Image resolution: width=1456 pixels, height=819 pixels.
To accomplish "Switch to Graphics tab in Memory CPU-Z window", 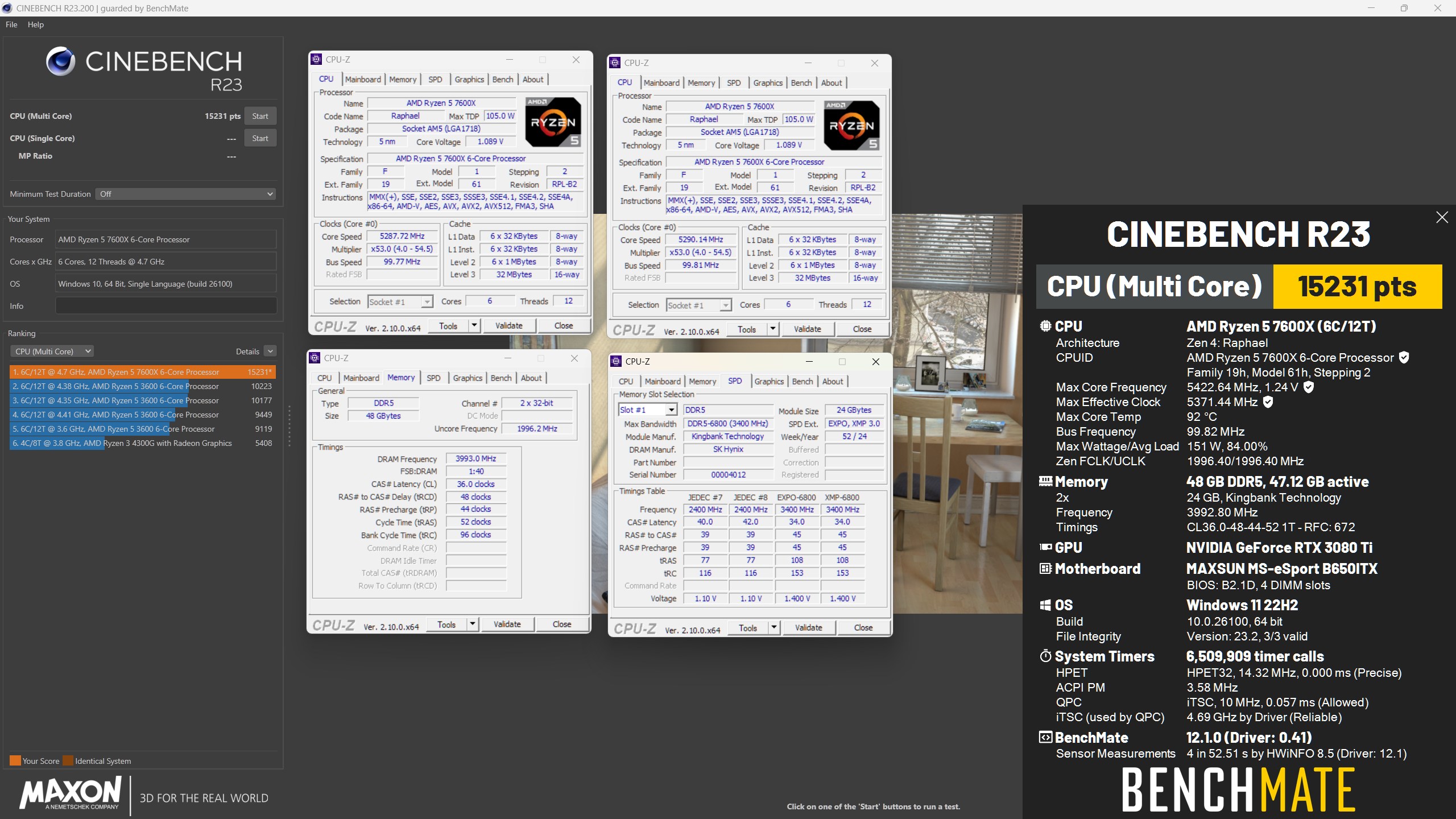I will point(468,378).
